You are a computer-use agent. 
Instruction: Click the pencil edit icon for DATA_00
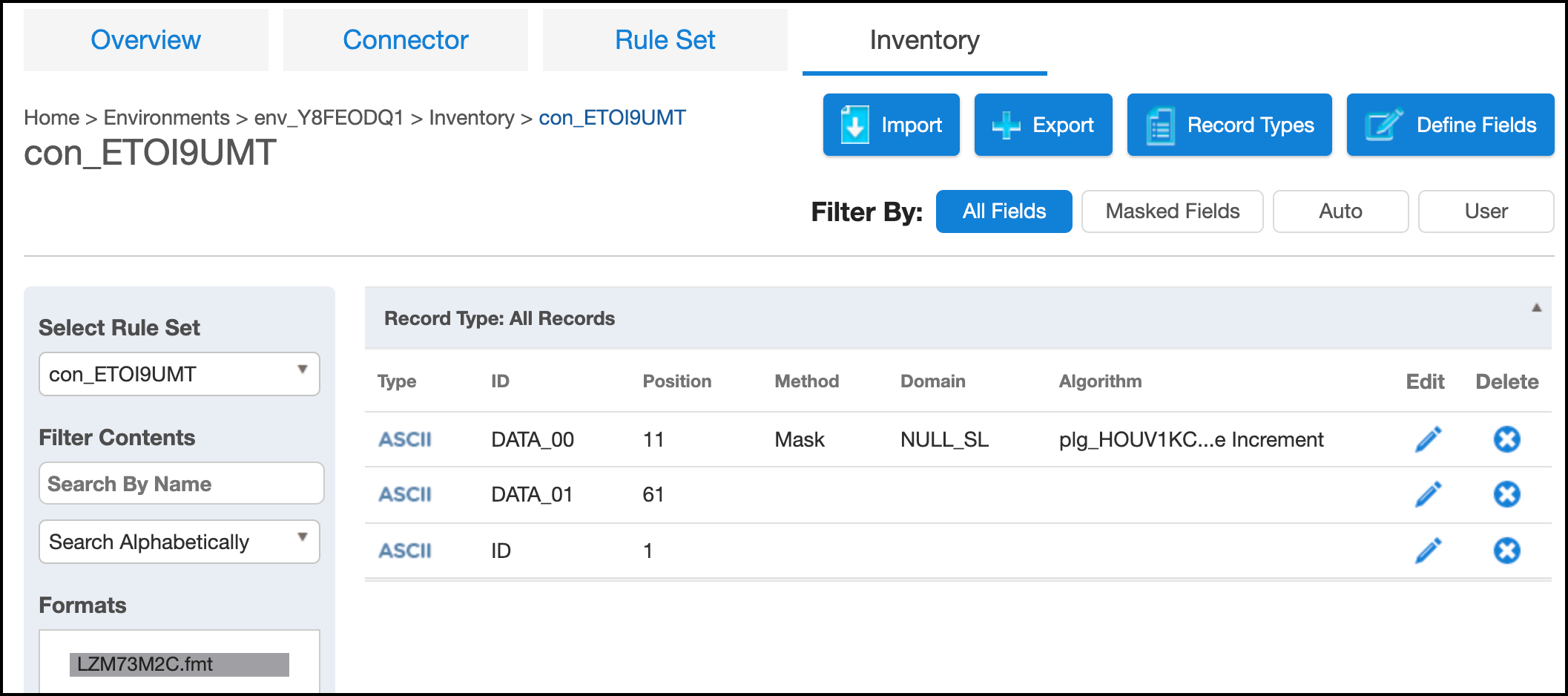(1428, 439)
